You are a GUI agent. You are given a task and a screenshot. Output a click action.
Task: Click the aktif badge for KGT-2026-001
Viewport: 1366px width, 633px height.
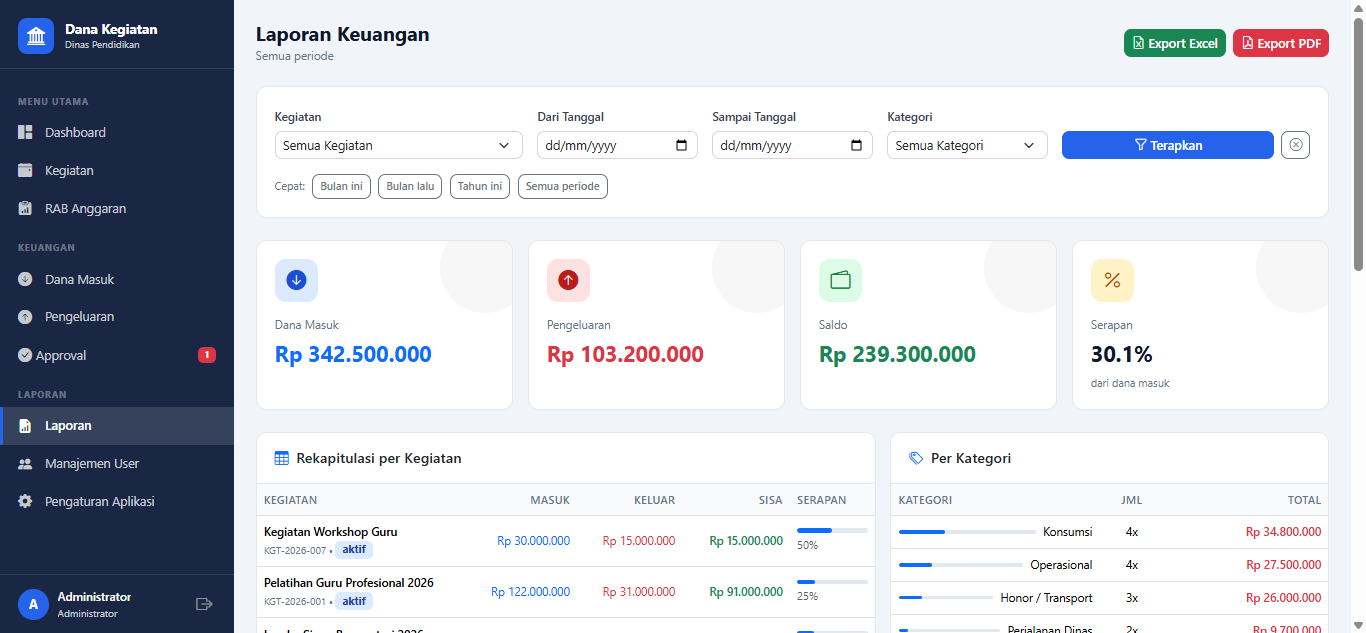(354, 601)
